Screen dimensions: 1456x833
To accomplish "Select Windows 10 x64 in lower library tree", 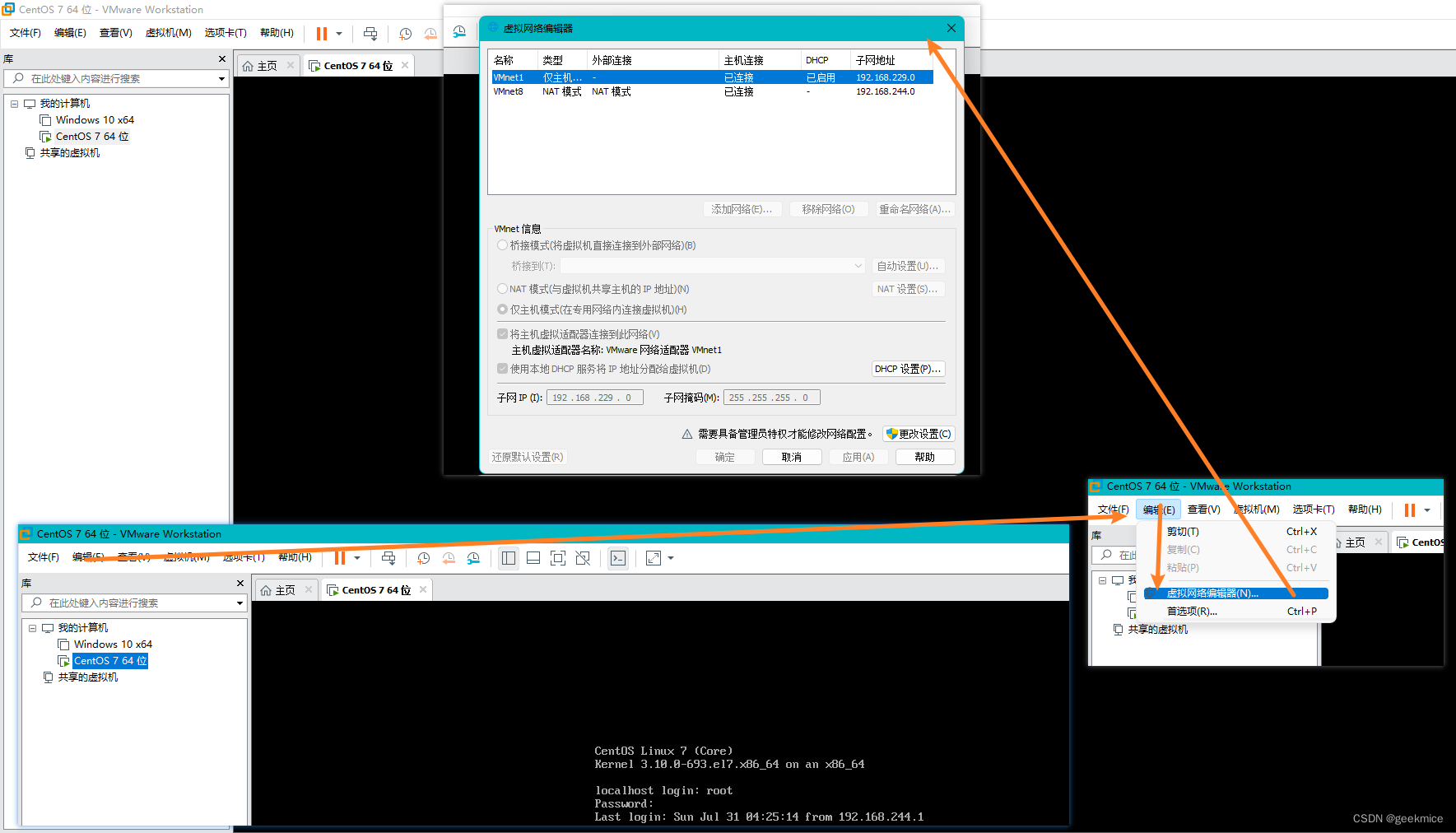I will [x=113, y=645].
